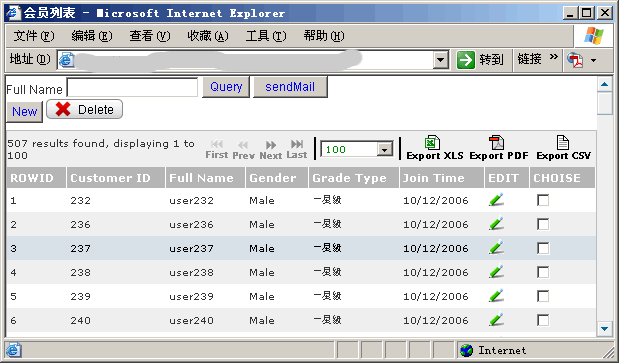Jump to the Last results page

click(x=297, y=149)
